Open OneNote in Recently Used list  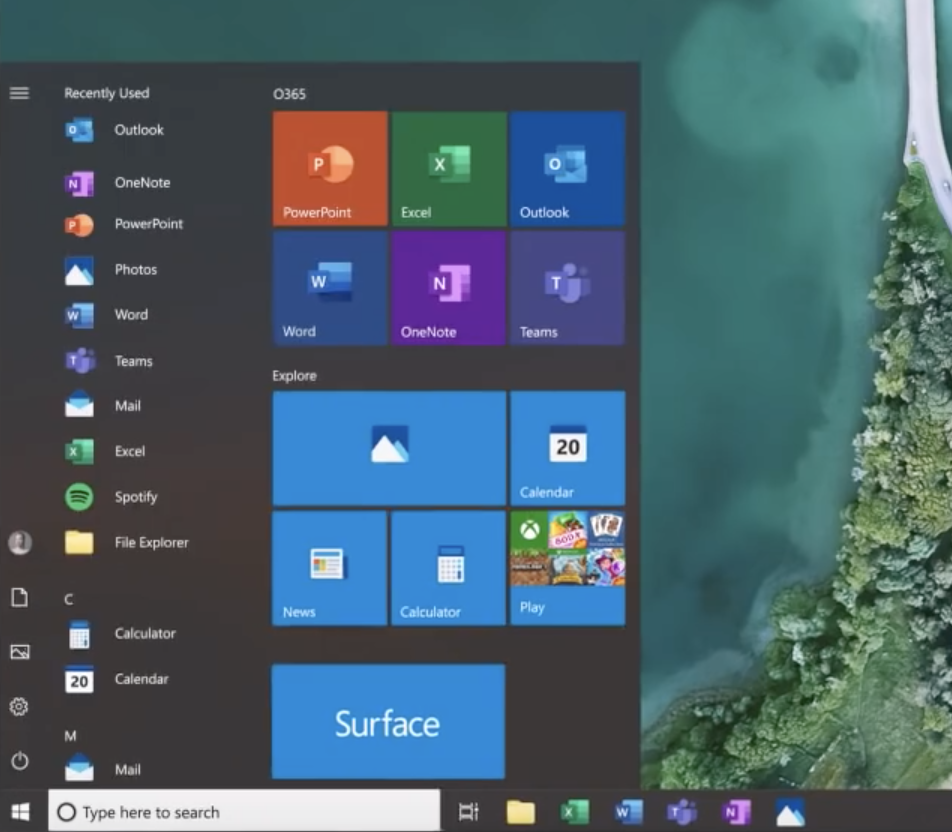(x=118, y=183)
